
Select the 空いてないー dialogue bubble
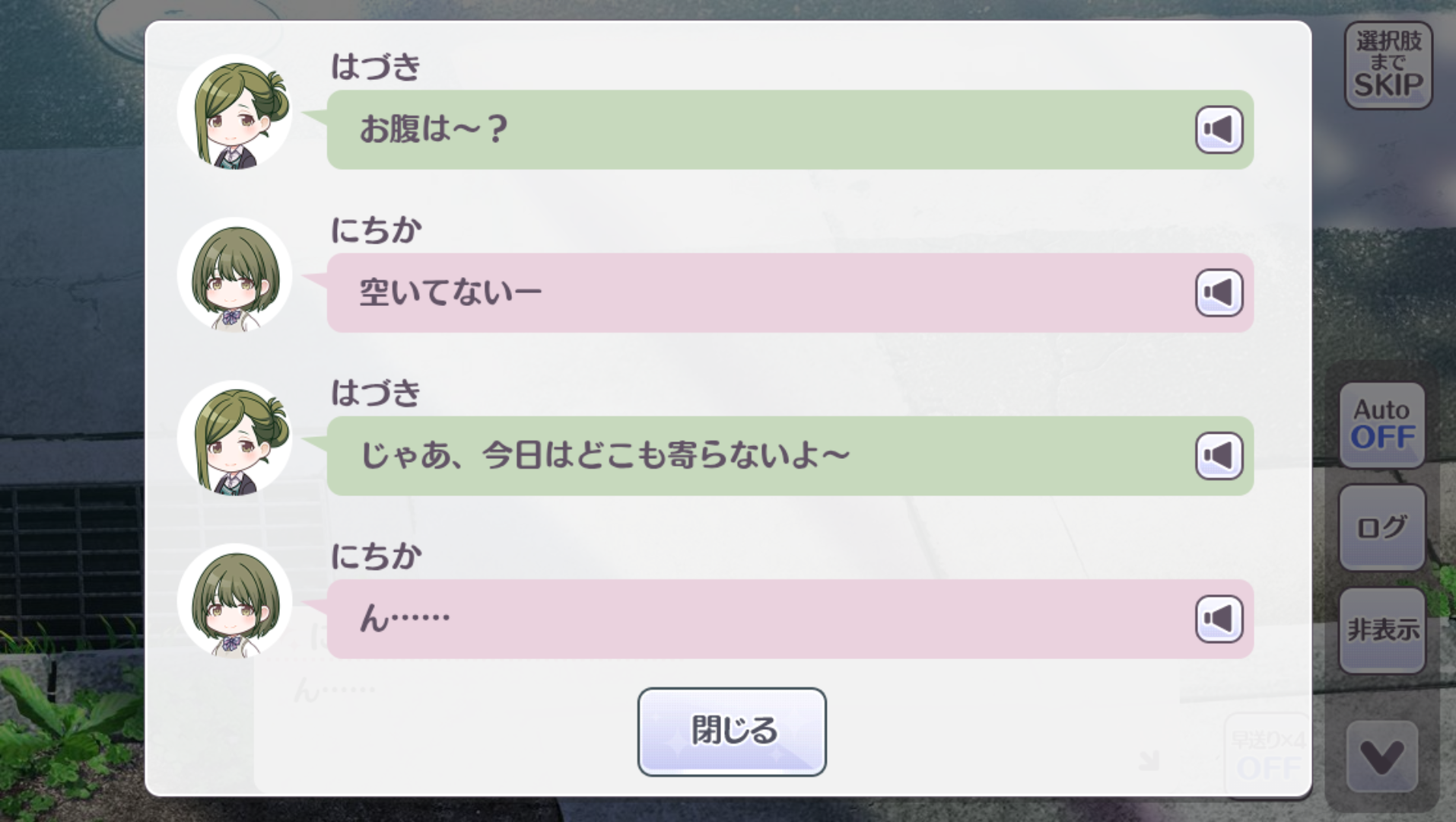coord(790,292)
